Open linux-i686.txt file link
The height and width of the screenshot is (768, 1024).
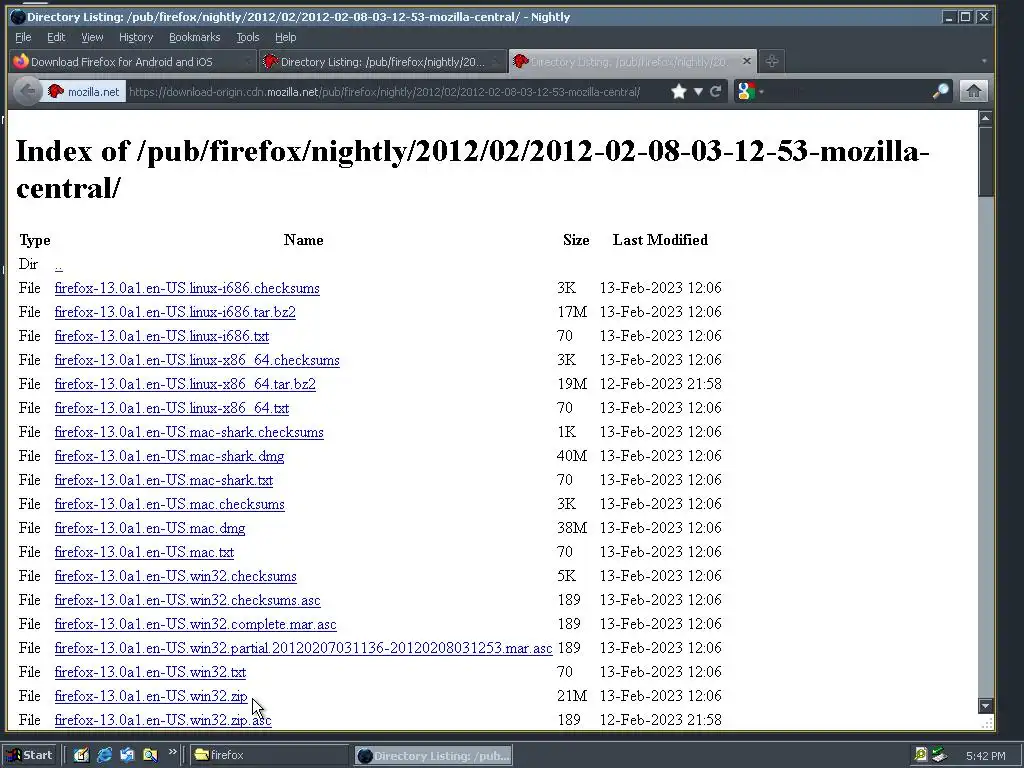(161, 336)
